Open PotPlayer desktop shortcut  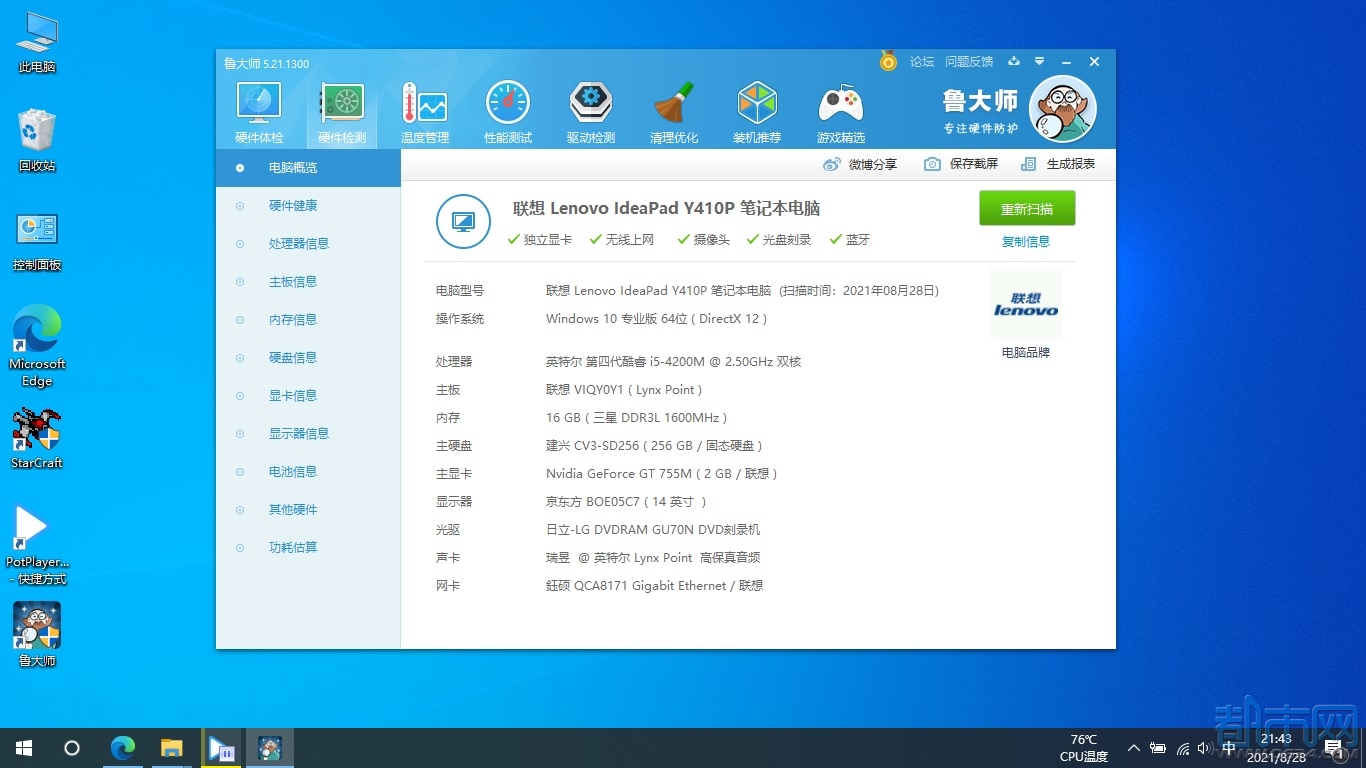37,546
